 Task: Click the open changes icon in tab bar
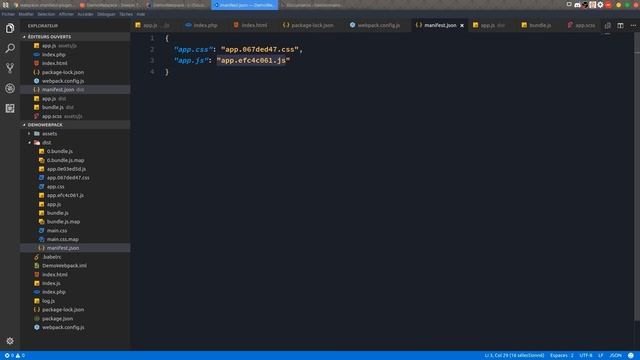pyautogui.click(x=607, y=25)
